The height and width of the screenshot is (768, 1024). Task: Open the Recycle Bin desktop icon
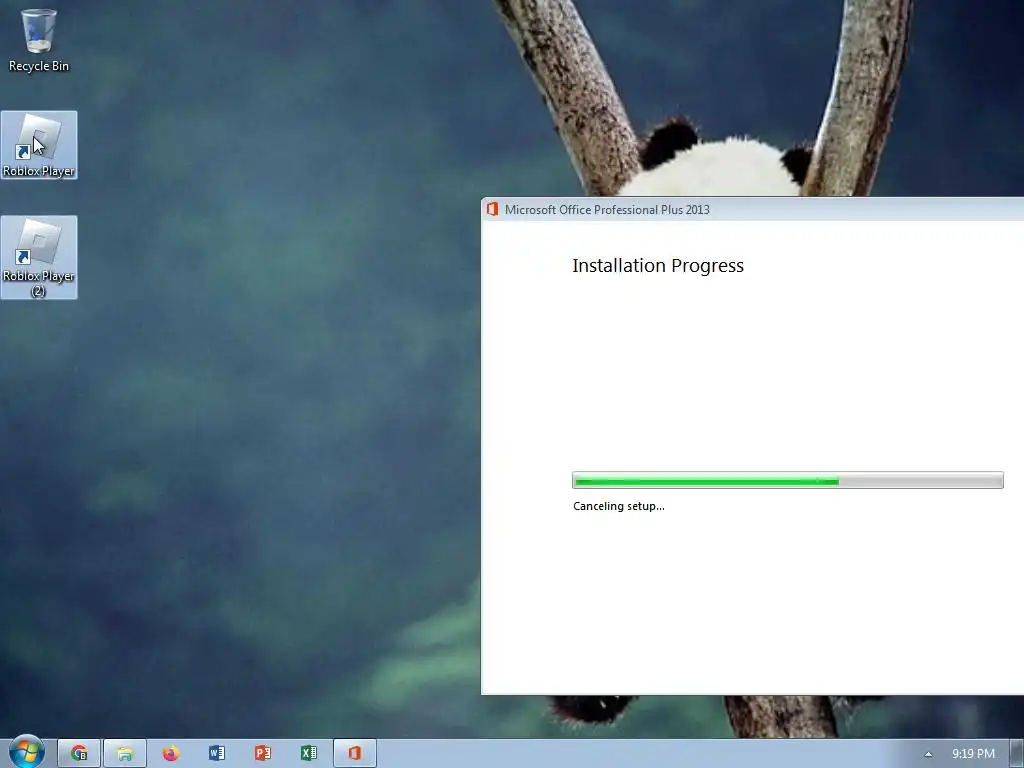coord(39,40)
